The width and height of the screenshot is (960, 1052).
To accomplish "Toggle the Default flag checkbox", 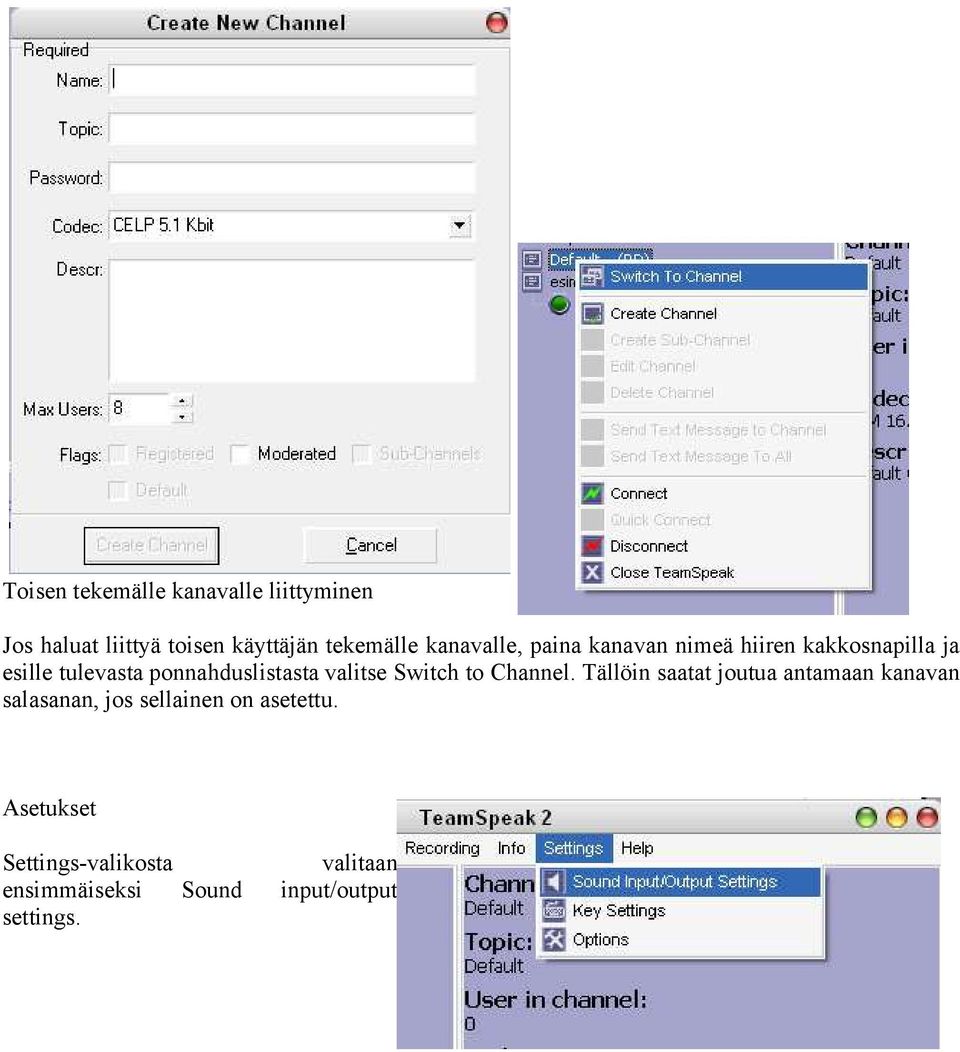I will [x=118, y=490].
